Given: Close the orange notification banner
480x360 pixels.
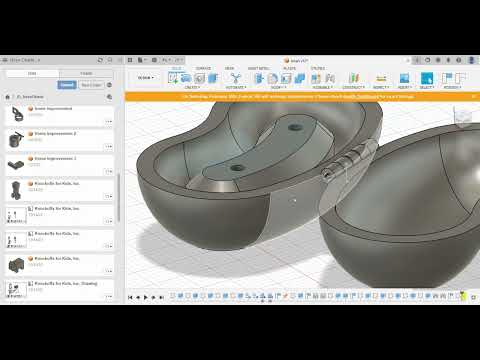Looking at the screenshot, I should [473, 96].
